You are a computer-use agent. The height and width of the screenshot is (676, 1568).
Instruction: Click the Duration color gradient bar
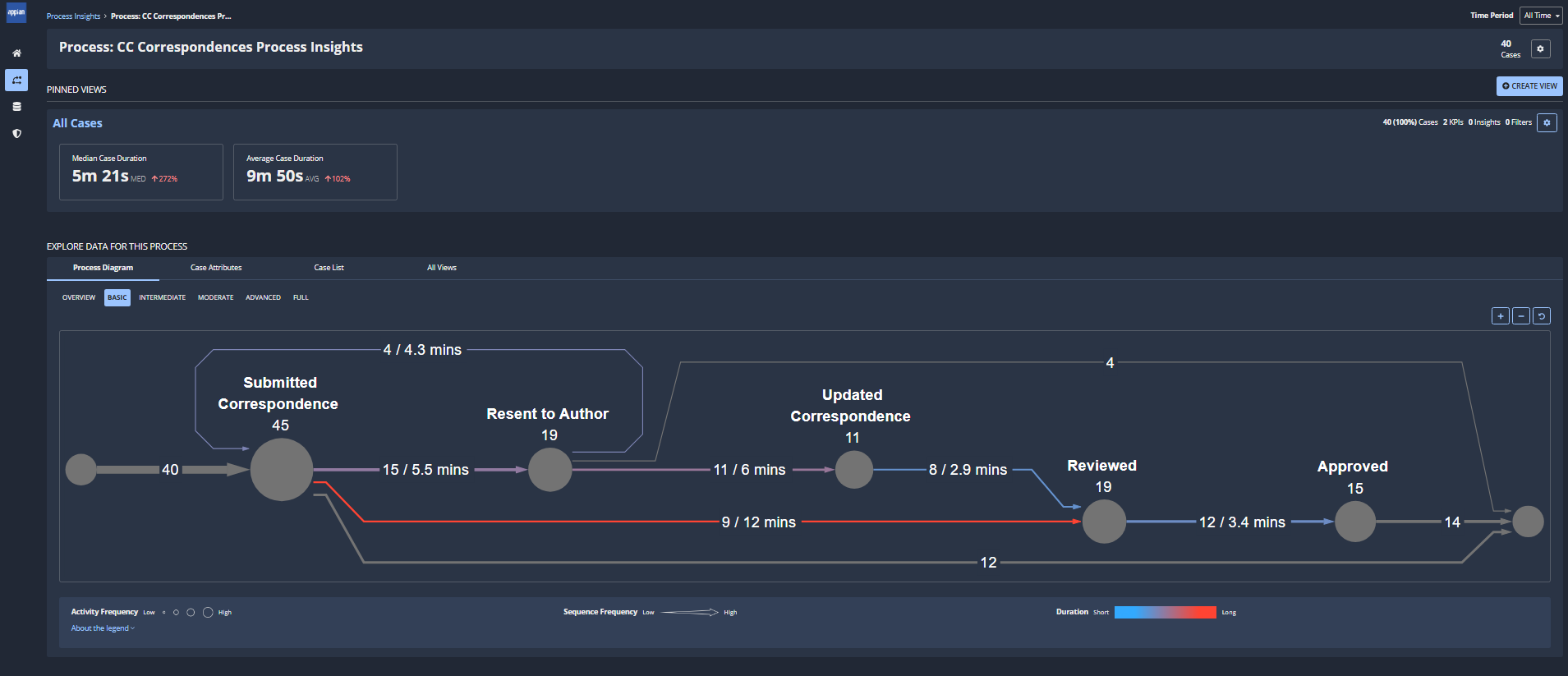point(1165,612)
